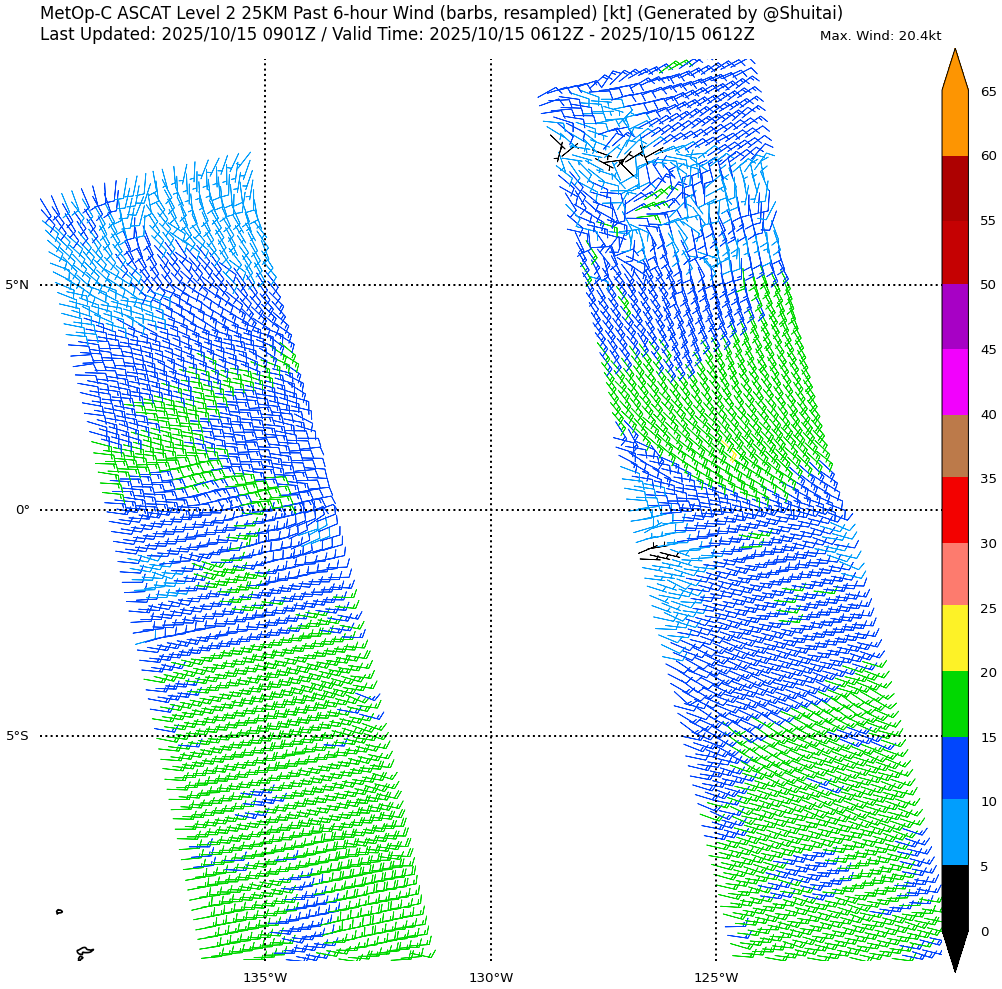
Task: Select the purple 45–50 kt color band
Action: pyautogui.click(x=955, y=317)
